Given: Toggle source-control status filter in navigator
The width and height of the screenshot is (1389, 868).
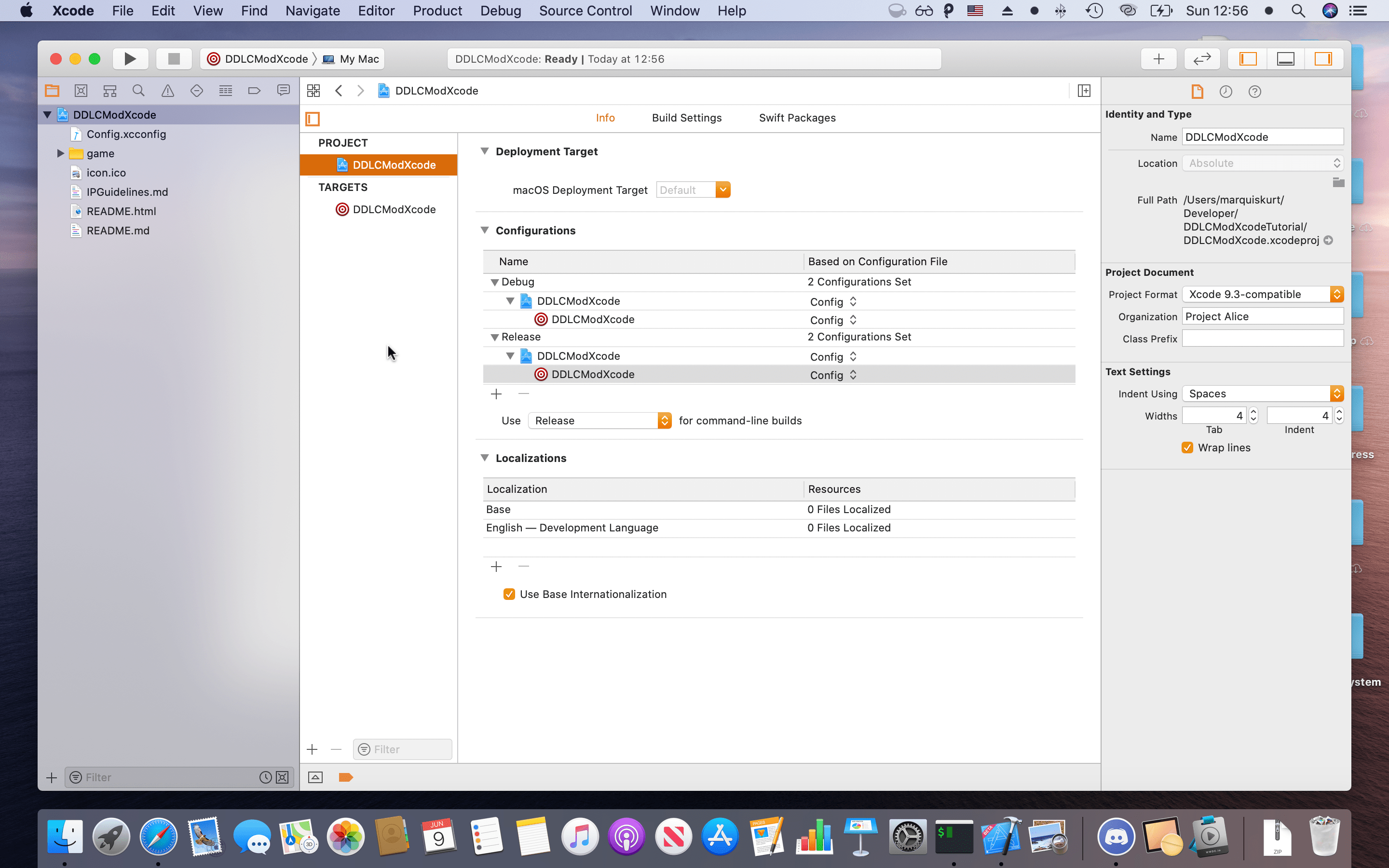Looking at the screenshot, I should coord(282,777).
